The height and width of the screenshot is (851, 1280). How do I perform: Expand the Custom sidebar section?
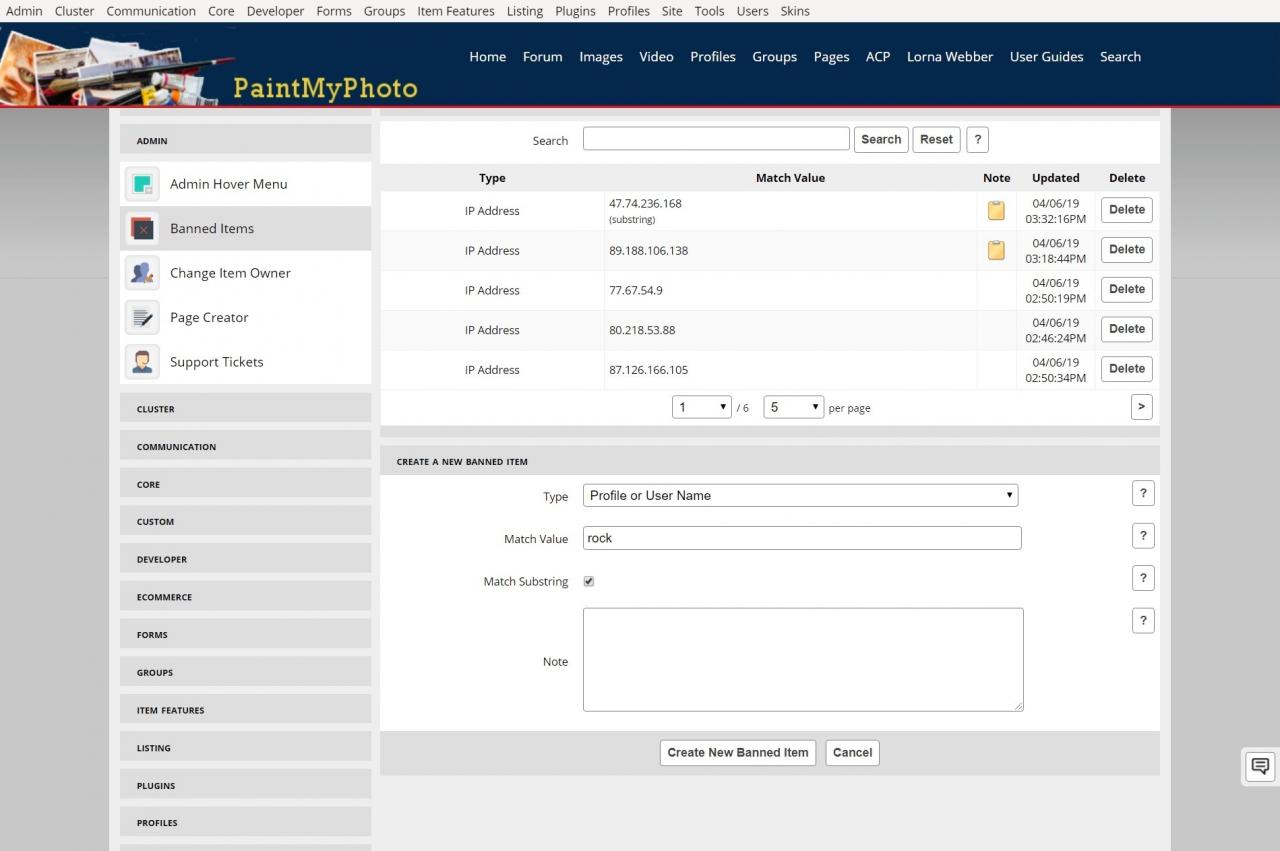coord(245,522)
